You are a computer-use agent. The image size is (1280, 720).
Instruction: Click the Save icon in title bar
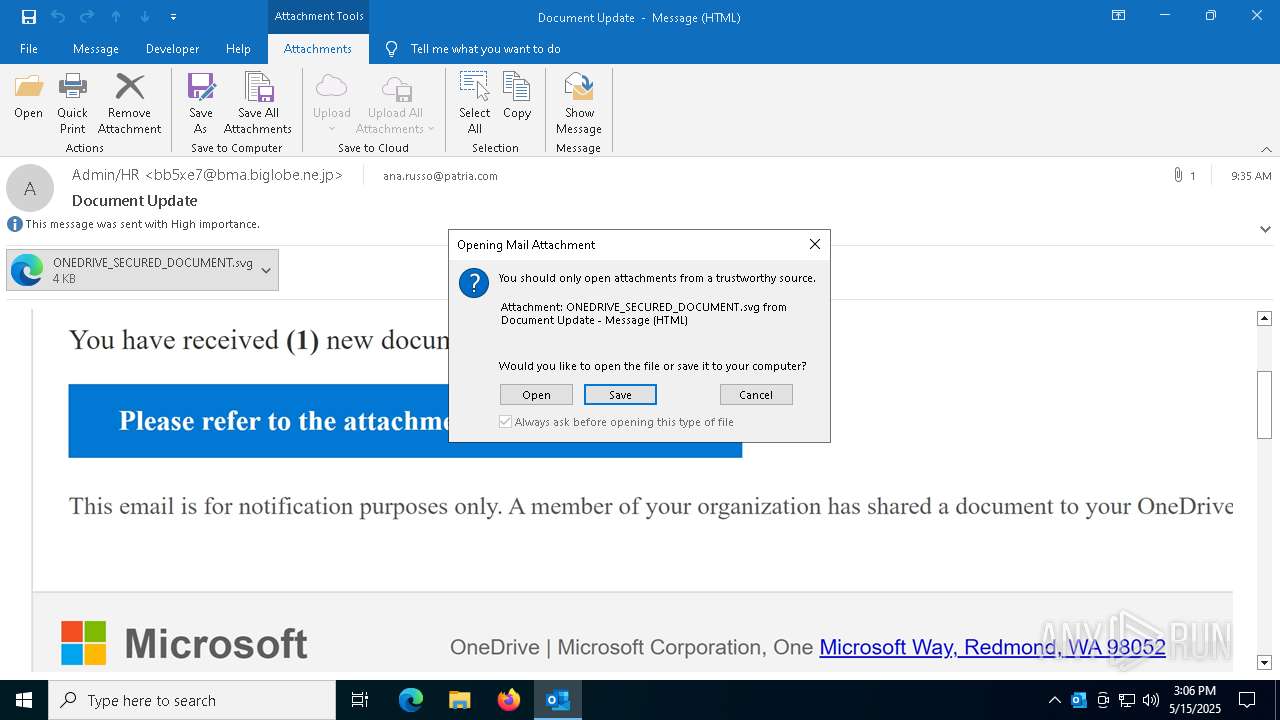click(28, 16)
